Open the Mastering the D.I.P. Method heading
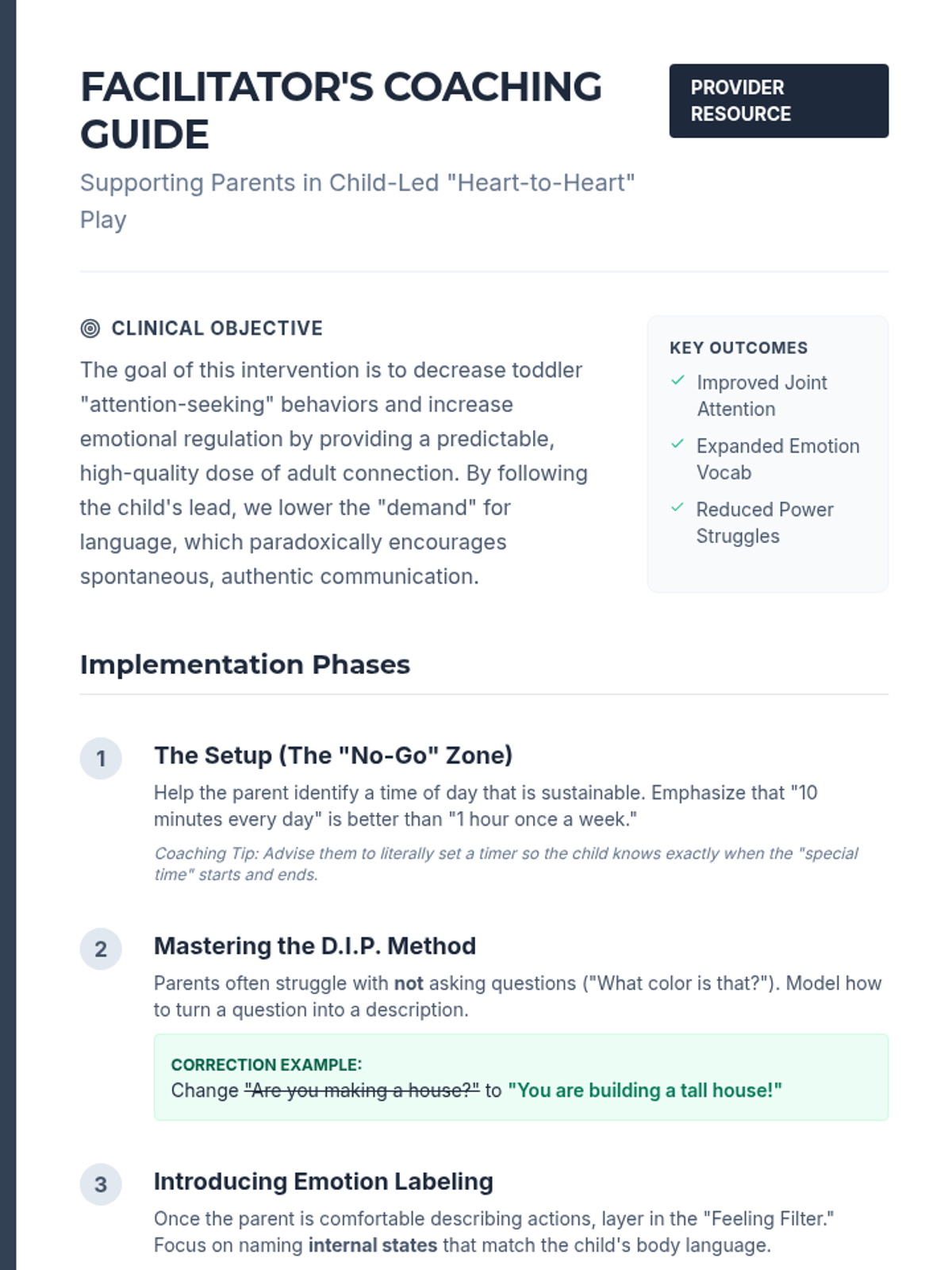 coord(315,946)
